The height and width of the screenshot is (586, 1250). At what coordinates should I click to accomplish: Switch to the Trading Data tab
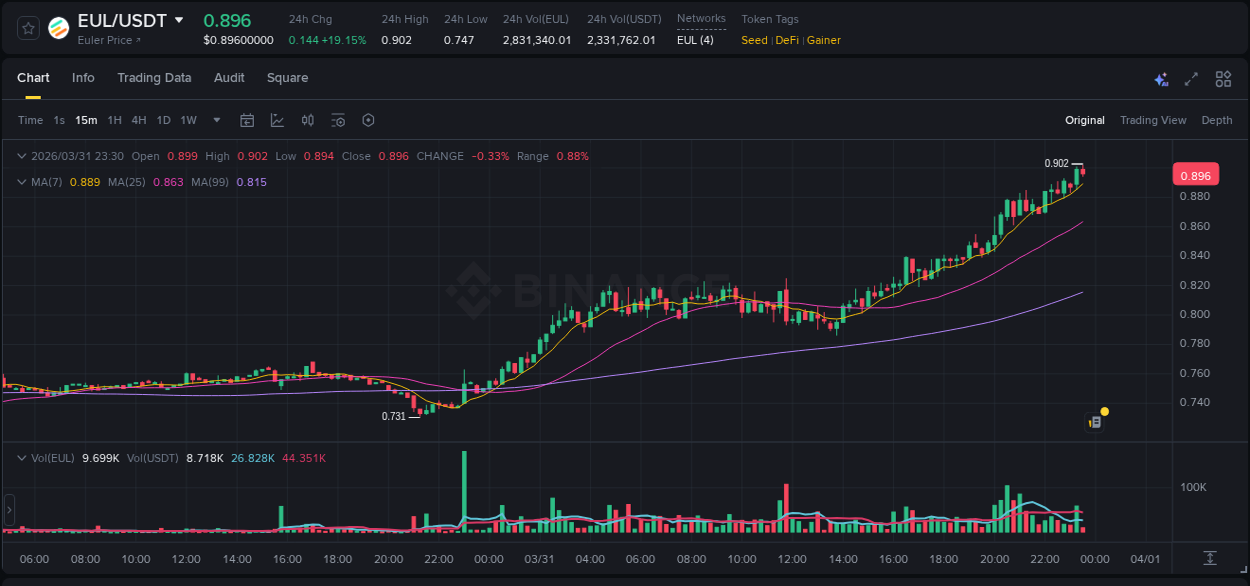154,78
